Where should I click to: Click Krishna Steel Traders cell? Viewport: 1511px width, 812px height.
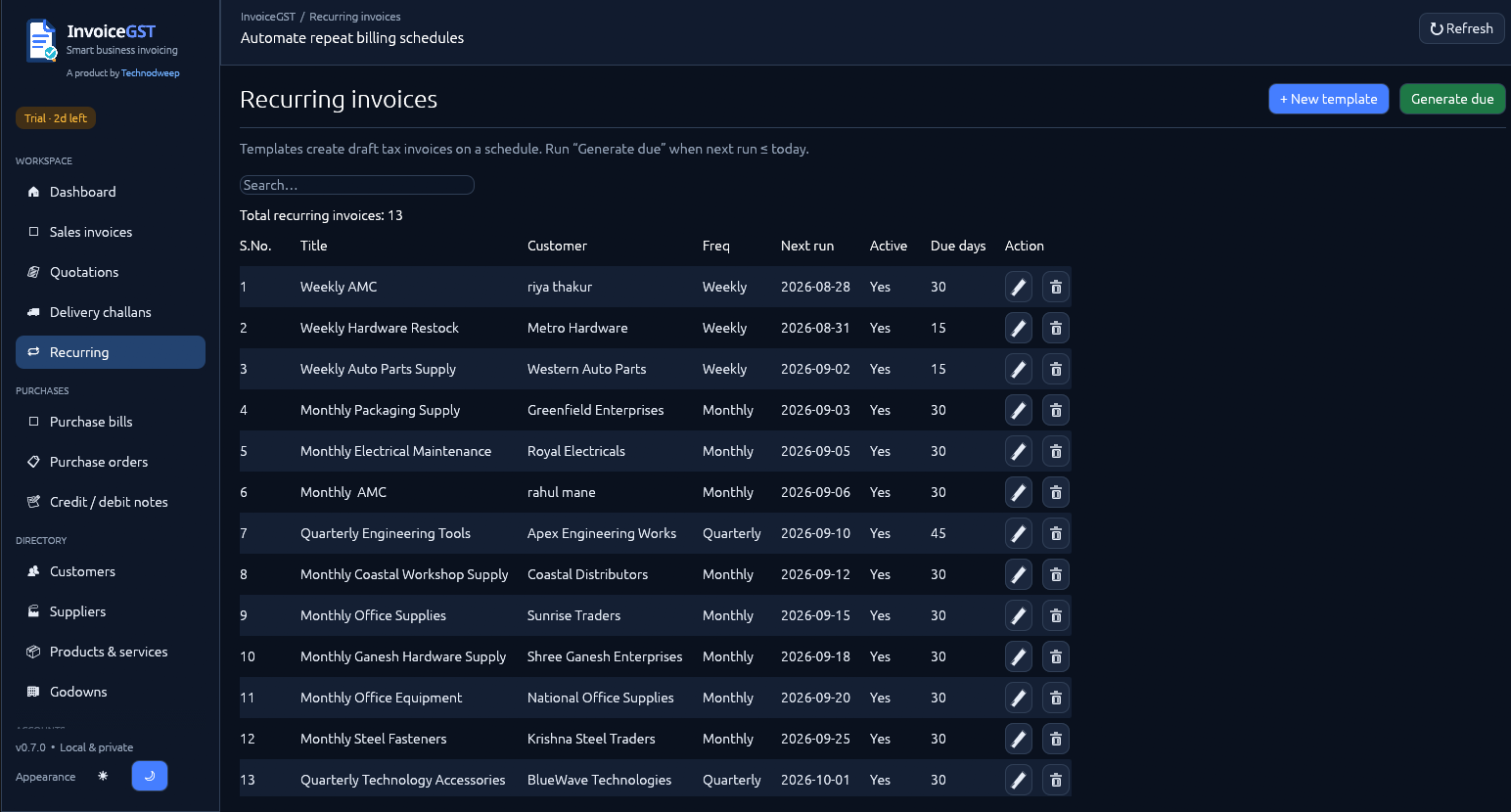591,739
